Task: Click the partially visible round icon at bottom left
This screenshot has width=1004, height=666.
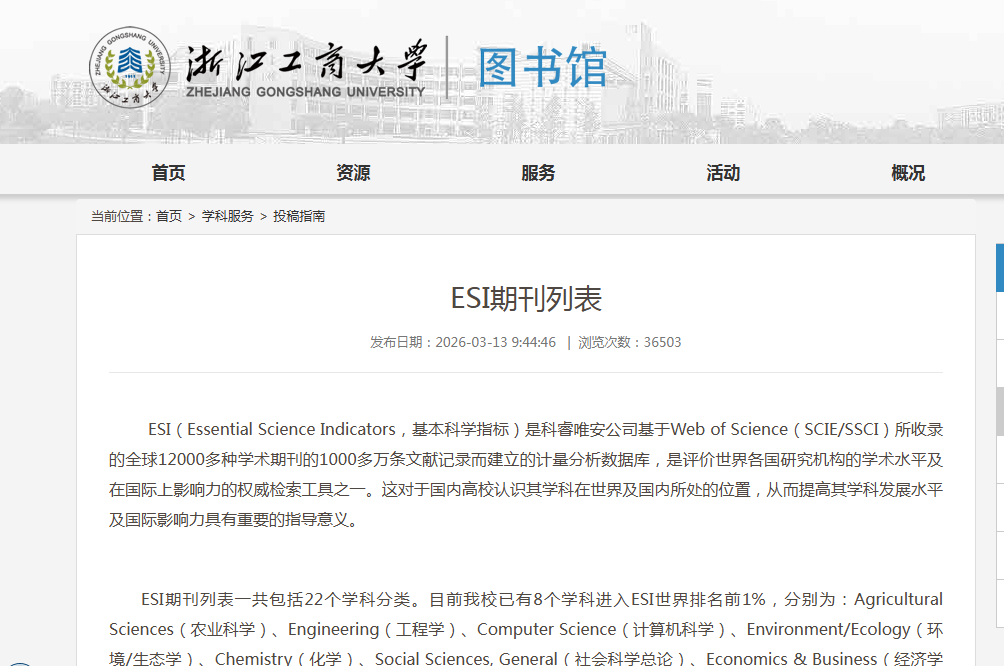Action: tap(19, 664)
